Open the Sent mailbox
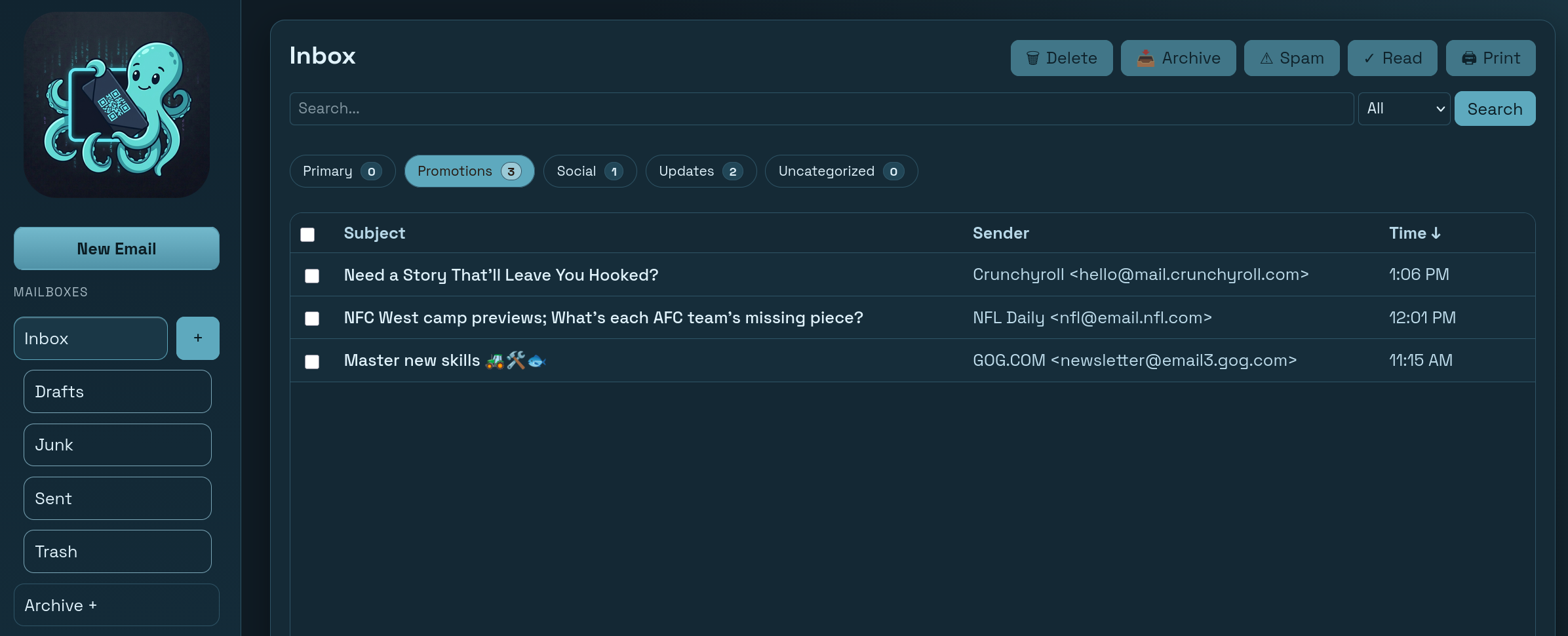The width and height of the screenshot is (1568, 636). pos(117,498)
